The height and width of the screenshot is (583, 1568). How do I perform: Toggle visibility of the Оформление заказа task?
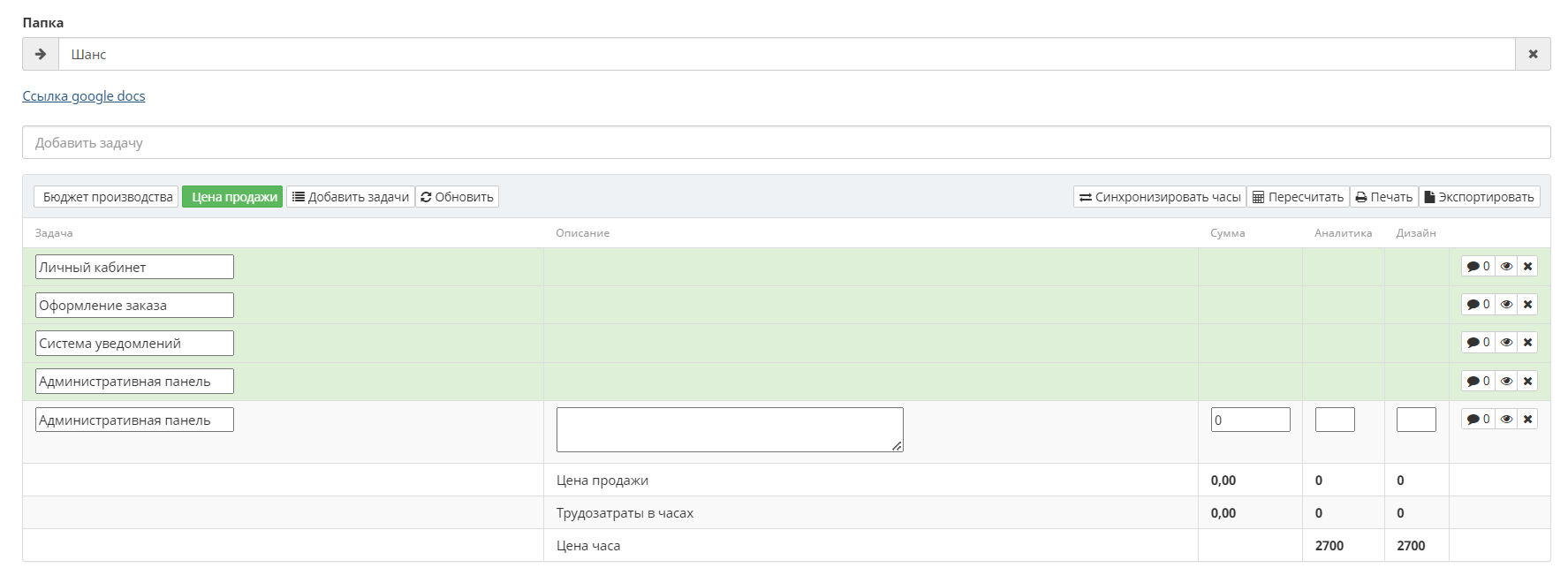[x=1507, y=305]
